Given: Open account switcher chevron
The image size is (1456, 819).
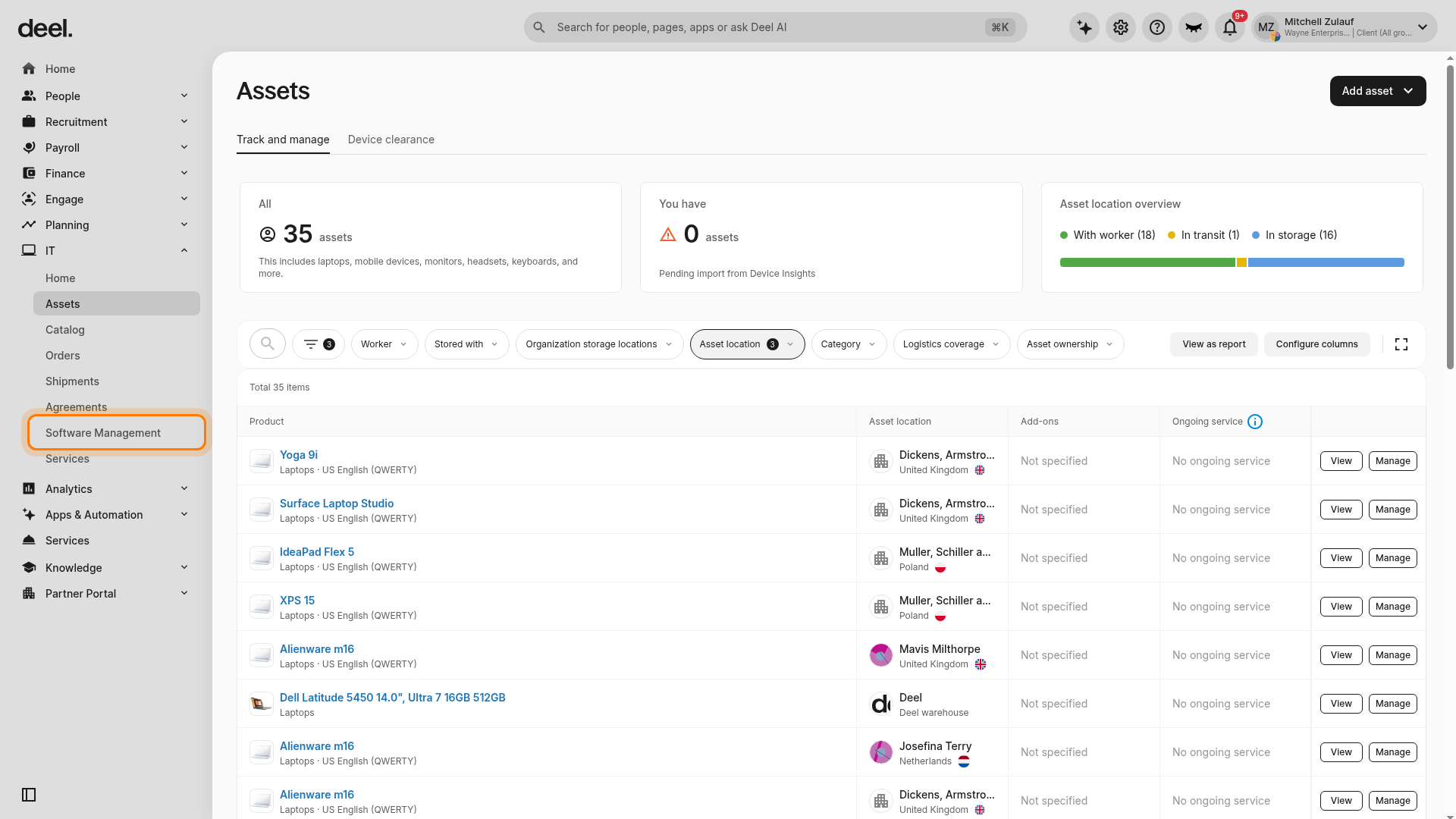Looking at the screenshot, I should click(x=1423, y=27).
